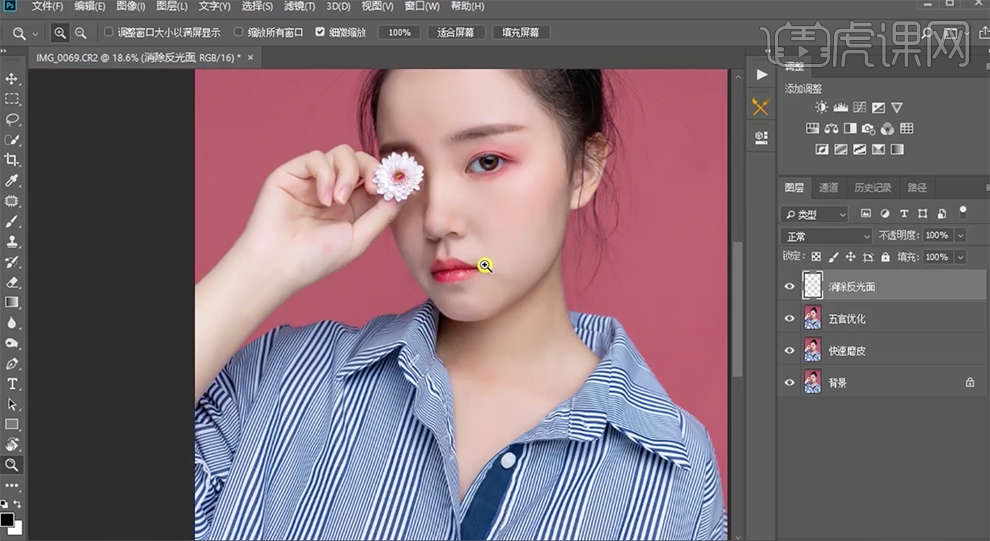Click the Zoom Out magnifier icon
The height and width of the screenshot is (541, 990).
click(x=80, y=32)
